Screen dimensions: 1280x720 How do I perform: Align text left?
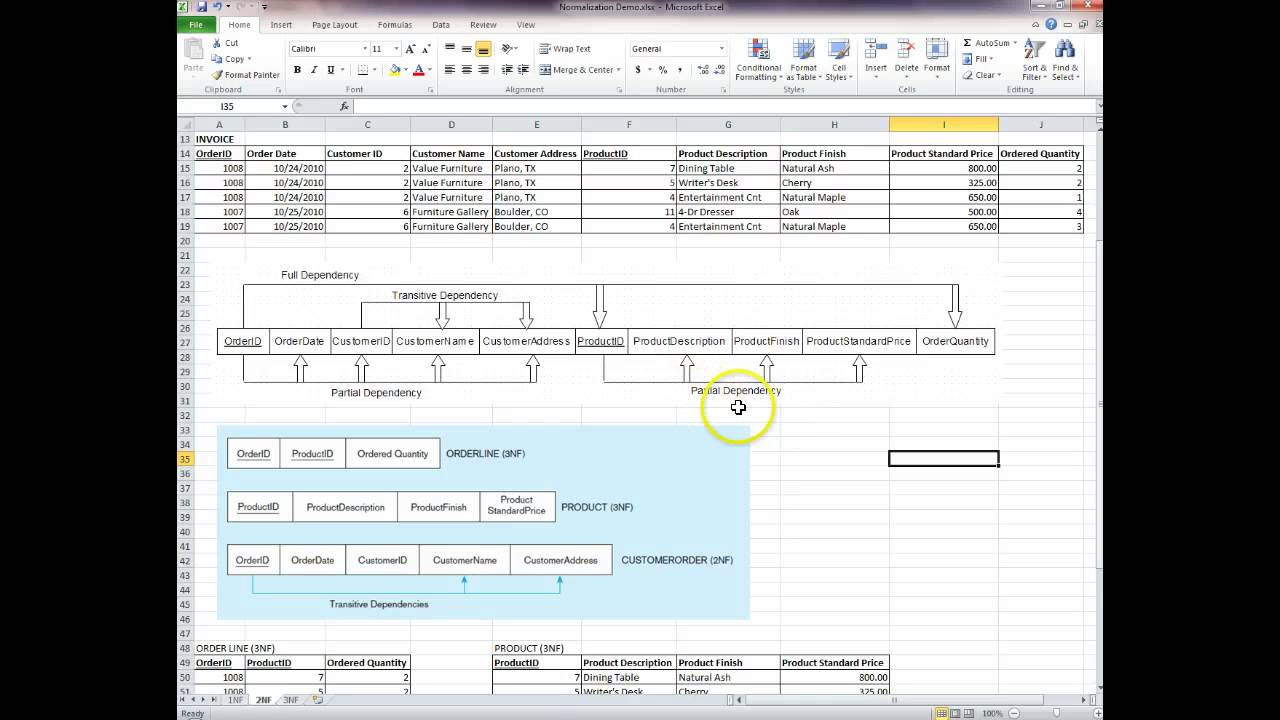(x=450, y=70)
